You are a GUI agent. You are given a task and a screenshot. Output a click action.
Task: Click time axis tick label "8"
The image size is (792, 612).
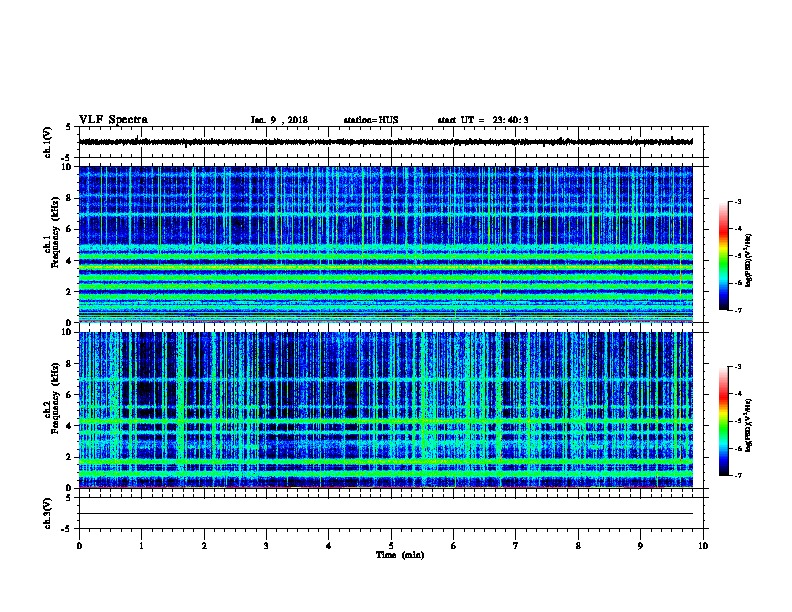pyautogui.click(x=578, y=545)
